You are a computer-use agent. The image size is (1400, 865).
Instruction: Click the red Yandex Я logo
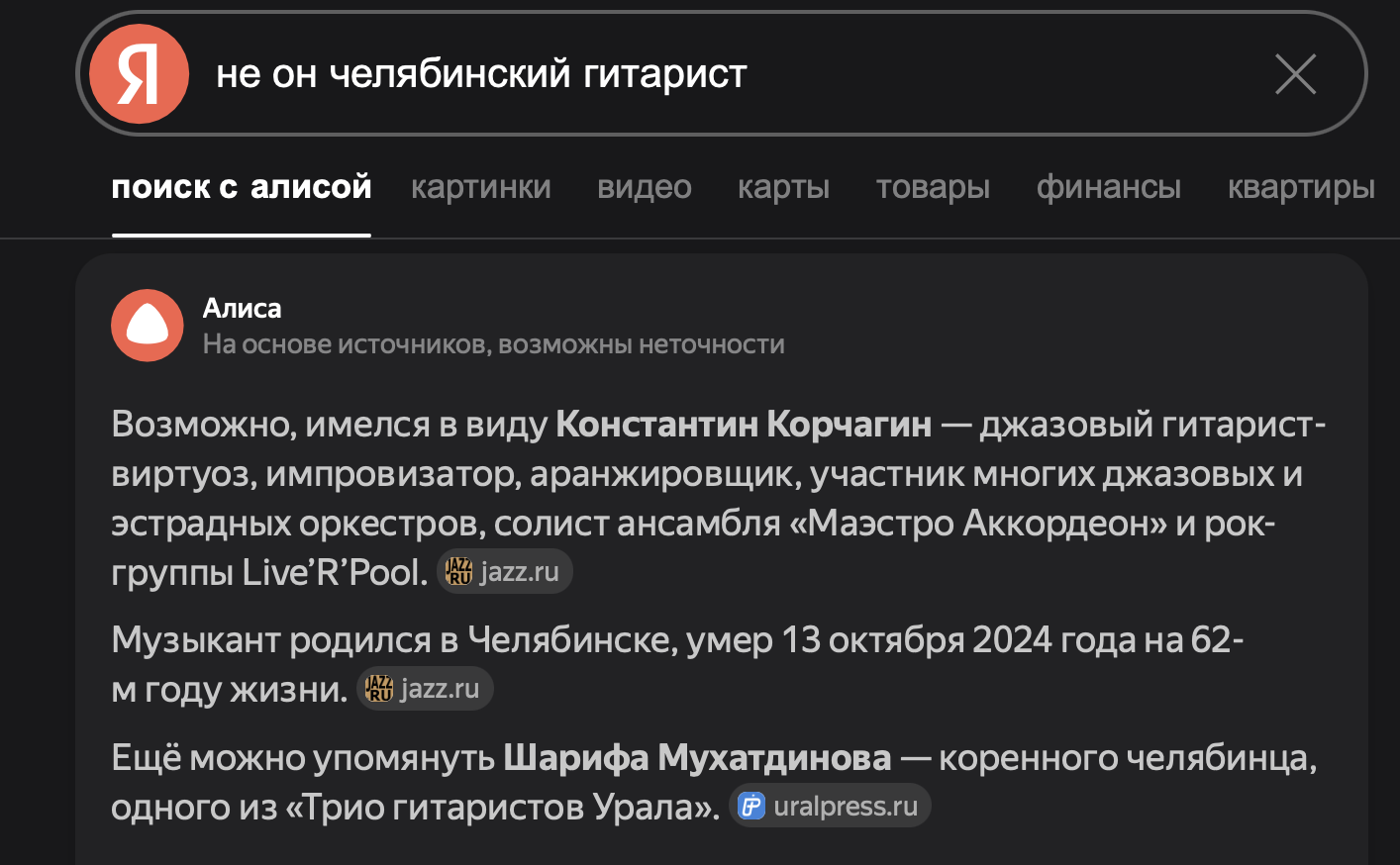(x=139, y=74)
